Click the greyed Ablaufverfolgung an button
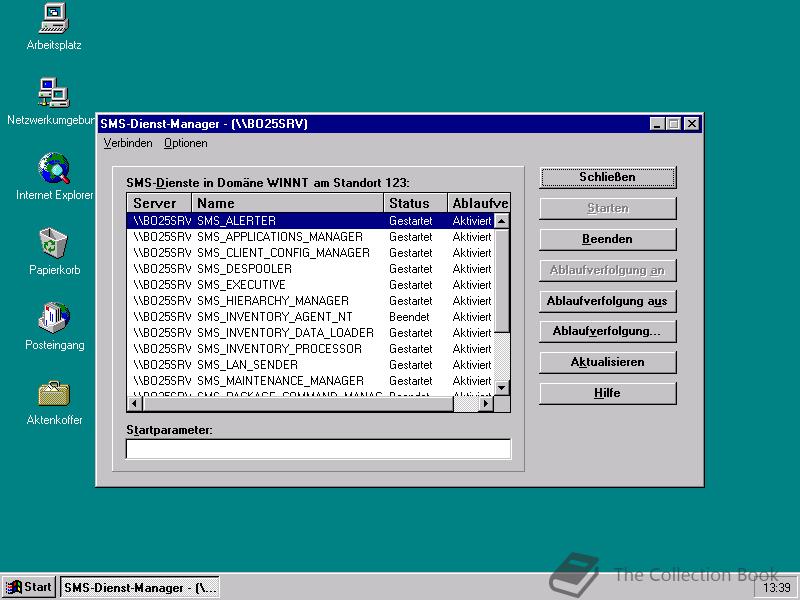 [x=608, y=270]
